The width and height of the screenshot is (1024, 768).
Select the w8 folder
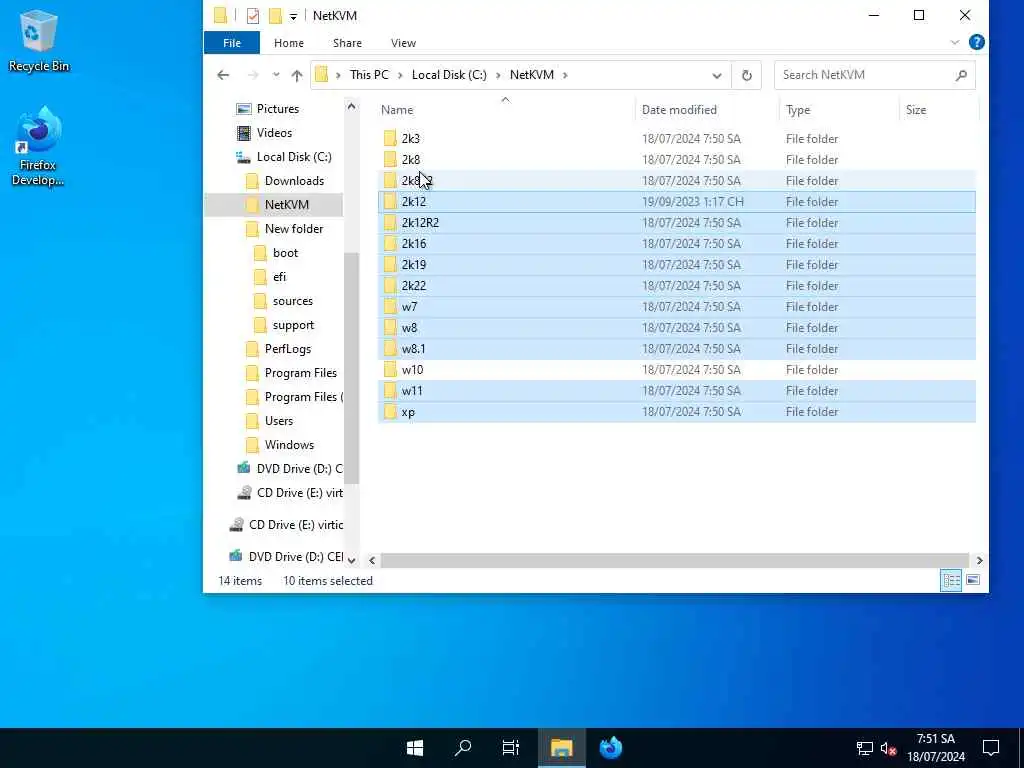tap(677, 327)
